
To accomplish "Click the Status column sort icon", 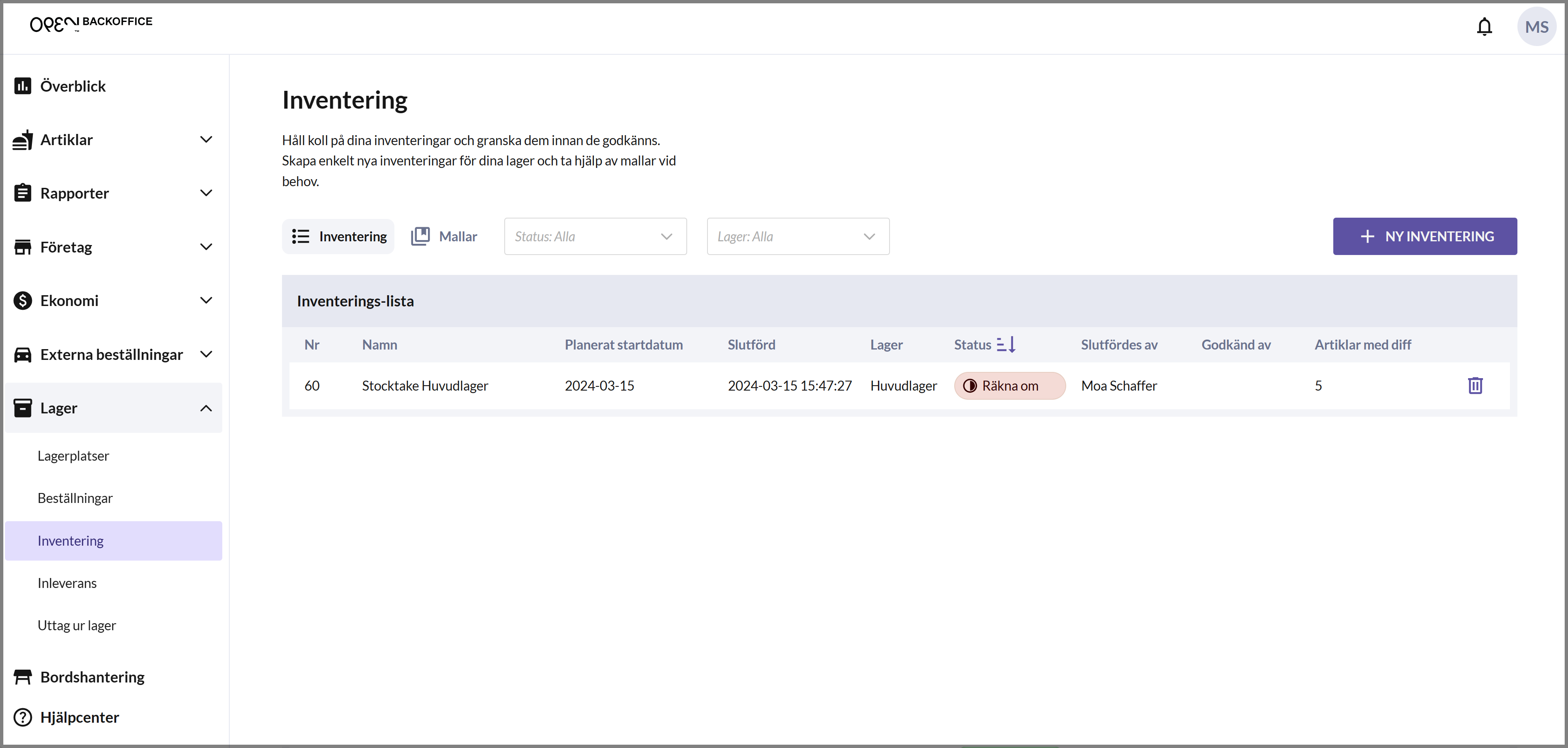I will click(x=1006, y=345).
